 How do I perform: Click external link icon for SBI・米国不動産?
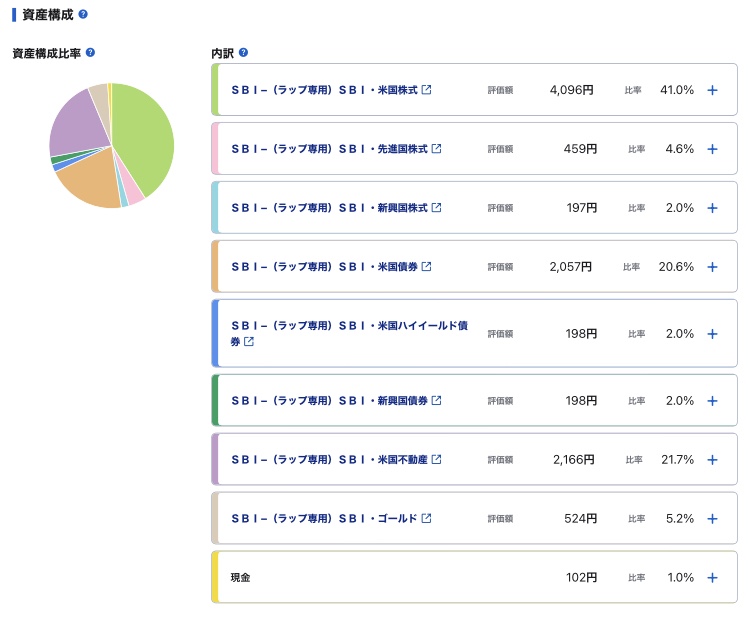tap(436, 459)
